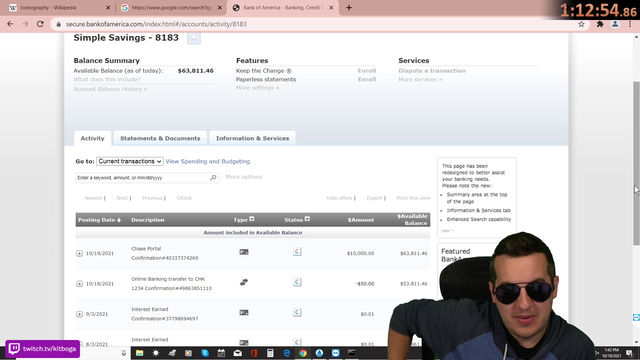Go back using the browser back arrow

[x=10, y=24]
